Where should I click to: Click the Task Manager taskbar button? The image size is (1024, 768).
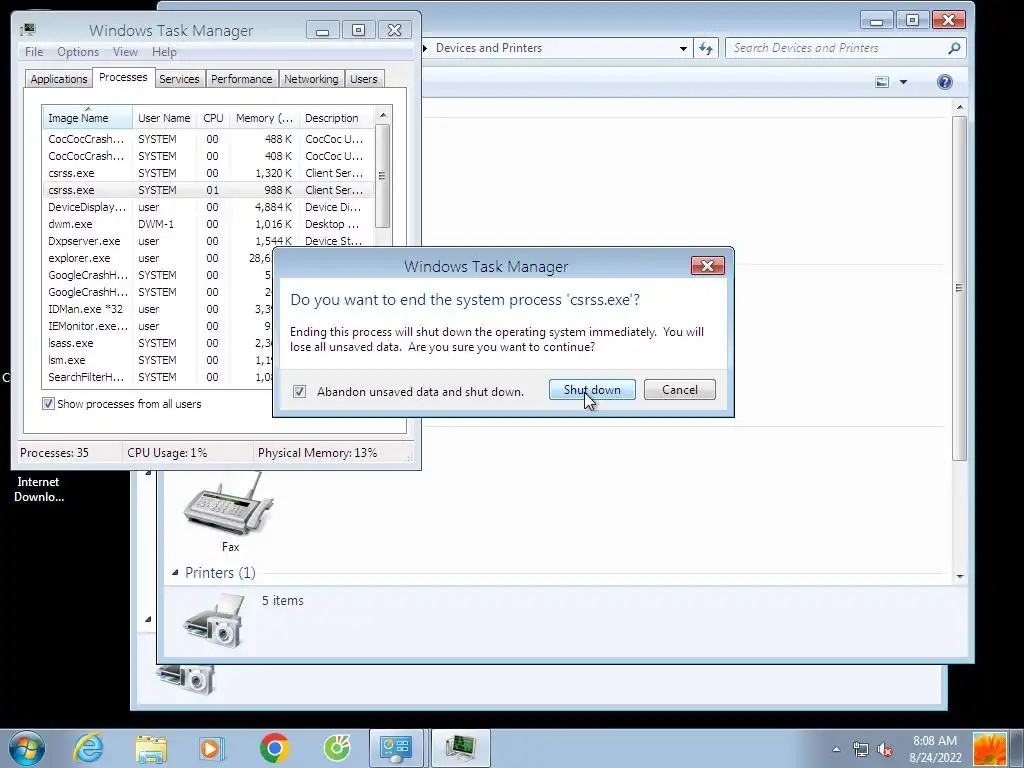pos(461,748)
